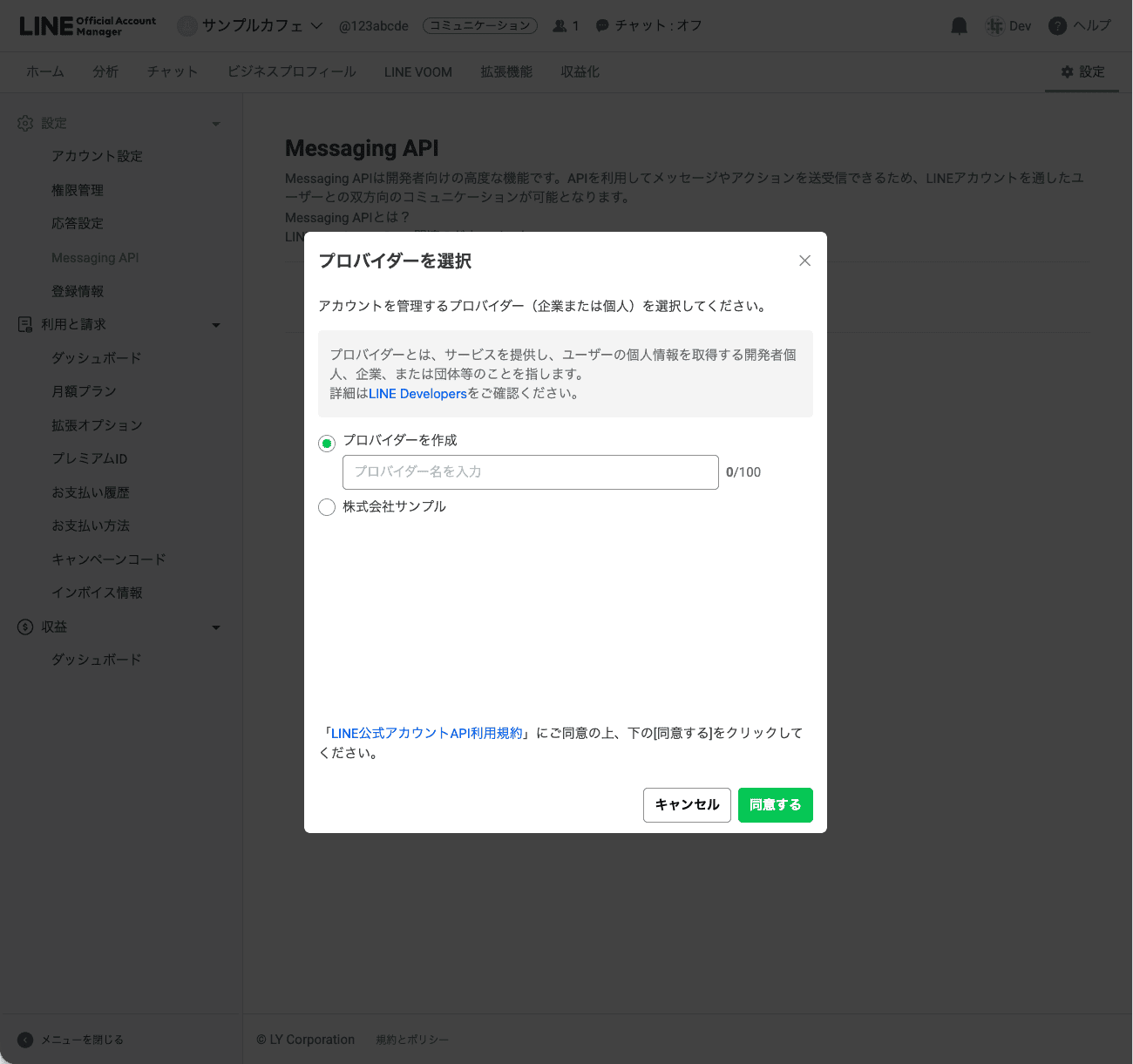Click the メニューを閉じる arrow icon

pos(25,1040)
